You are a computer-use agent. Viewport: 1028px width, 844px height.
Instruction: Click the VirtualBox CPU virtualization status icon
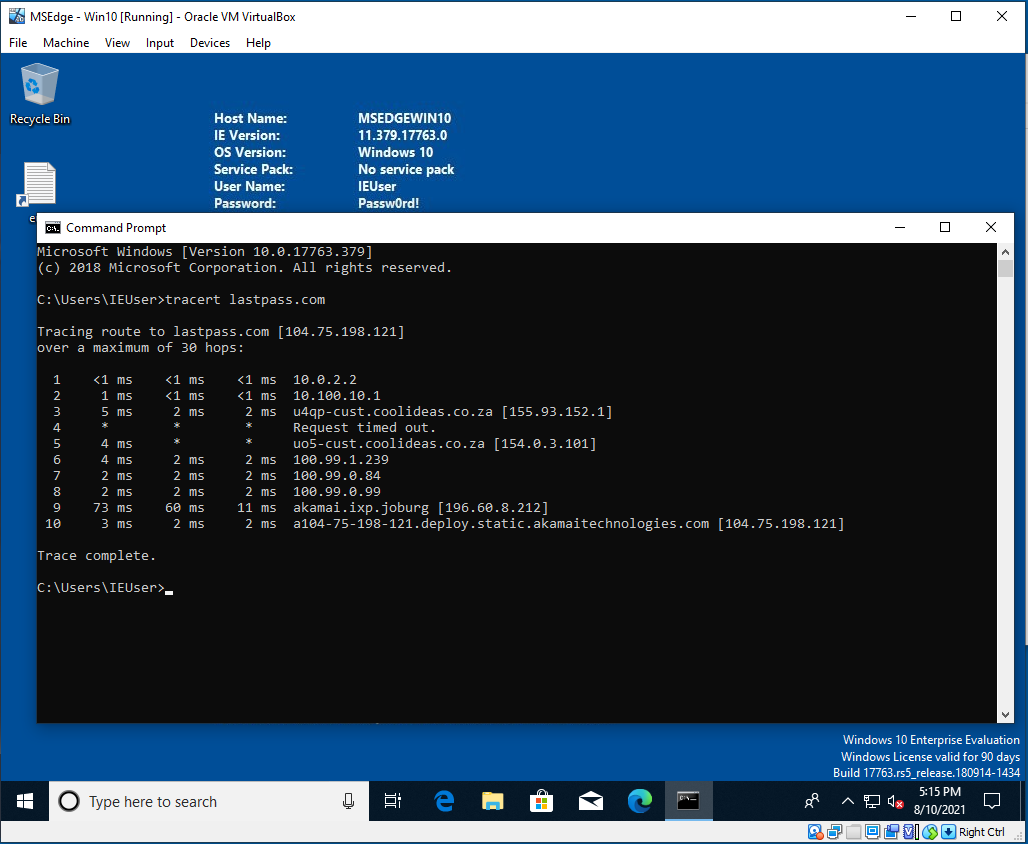[910, 832]
